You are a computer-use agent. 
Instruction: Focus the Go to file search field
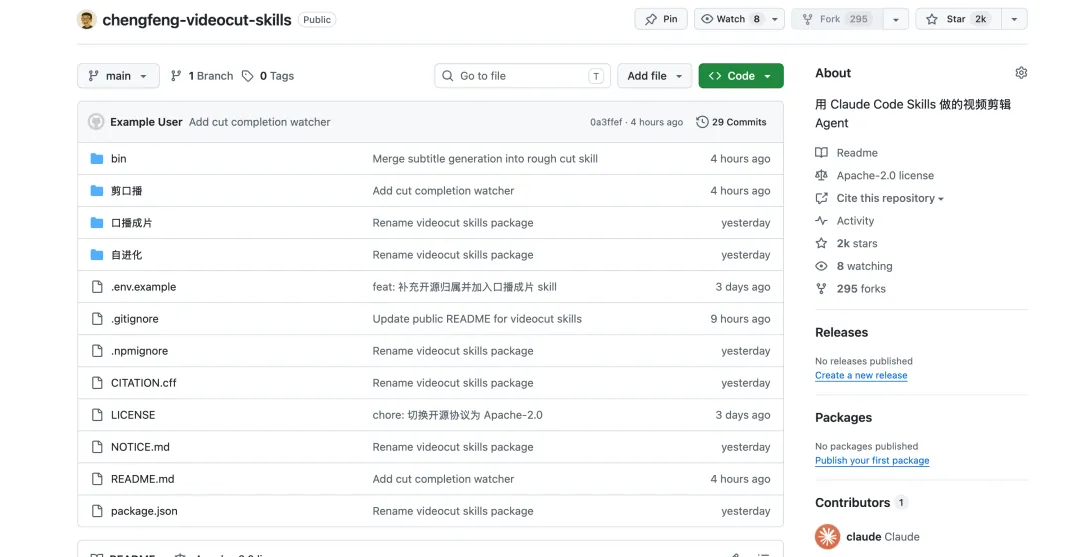(522, 76)
